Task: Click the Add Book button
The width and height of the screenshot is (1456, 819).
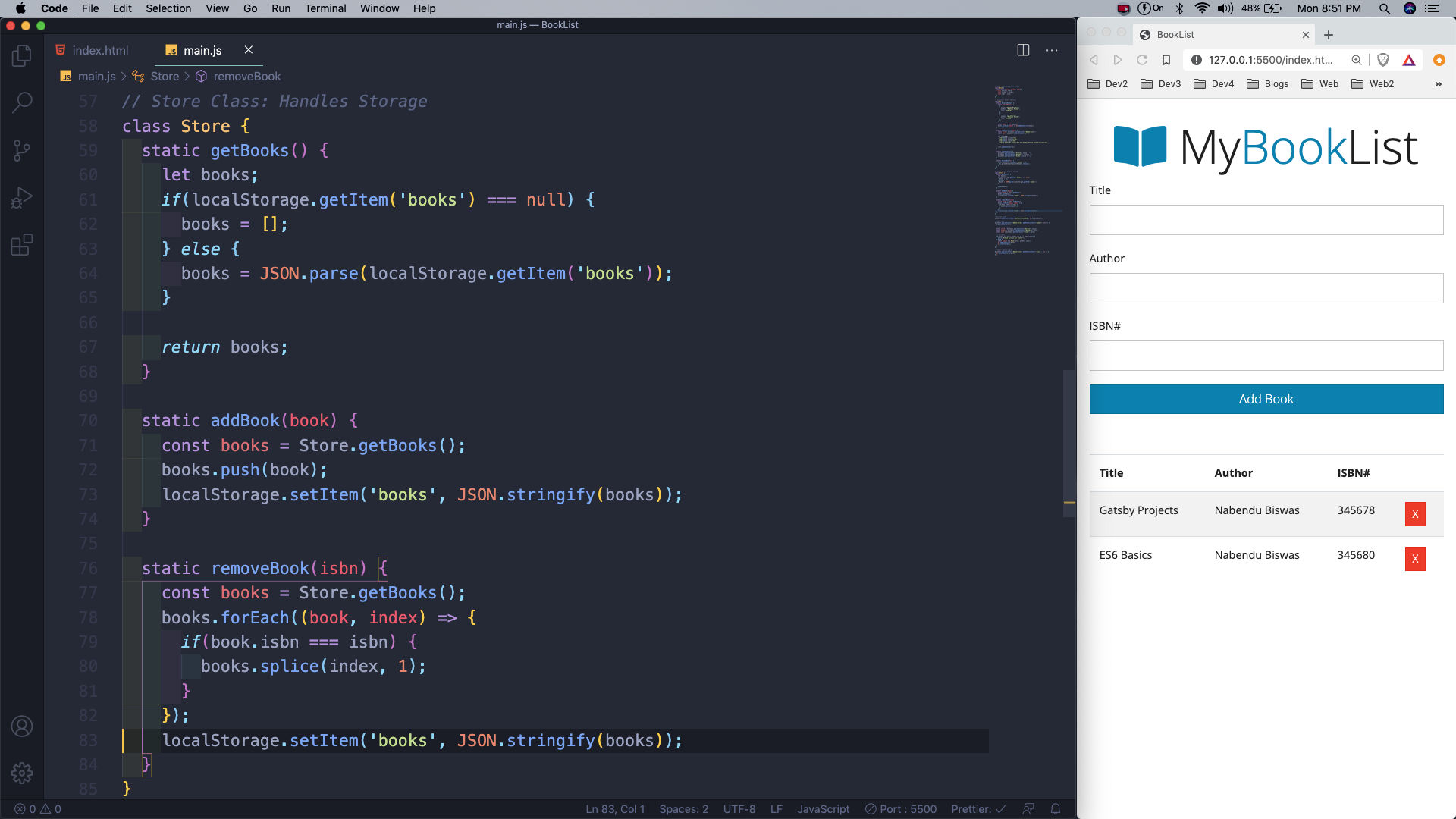Action: [1266, 399]
